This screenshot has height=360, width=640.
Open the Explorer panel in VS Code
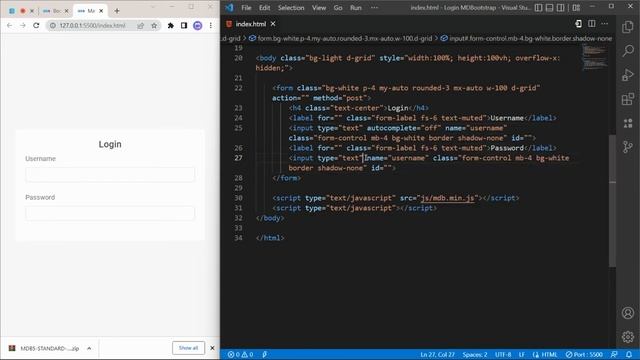(x=628, y=27)
